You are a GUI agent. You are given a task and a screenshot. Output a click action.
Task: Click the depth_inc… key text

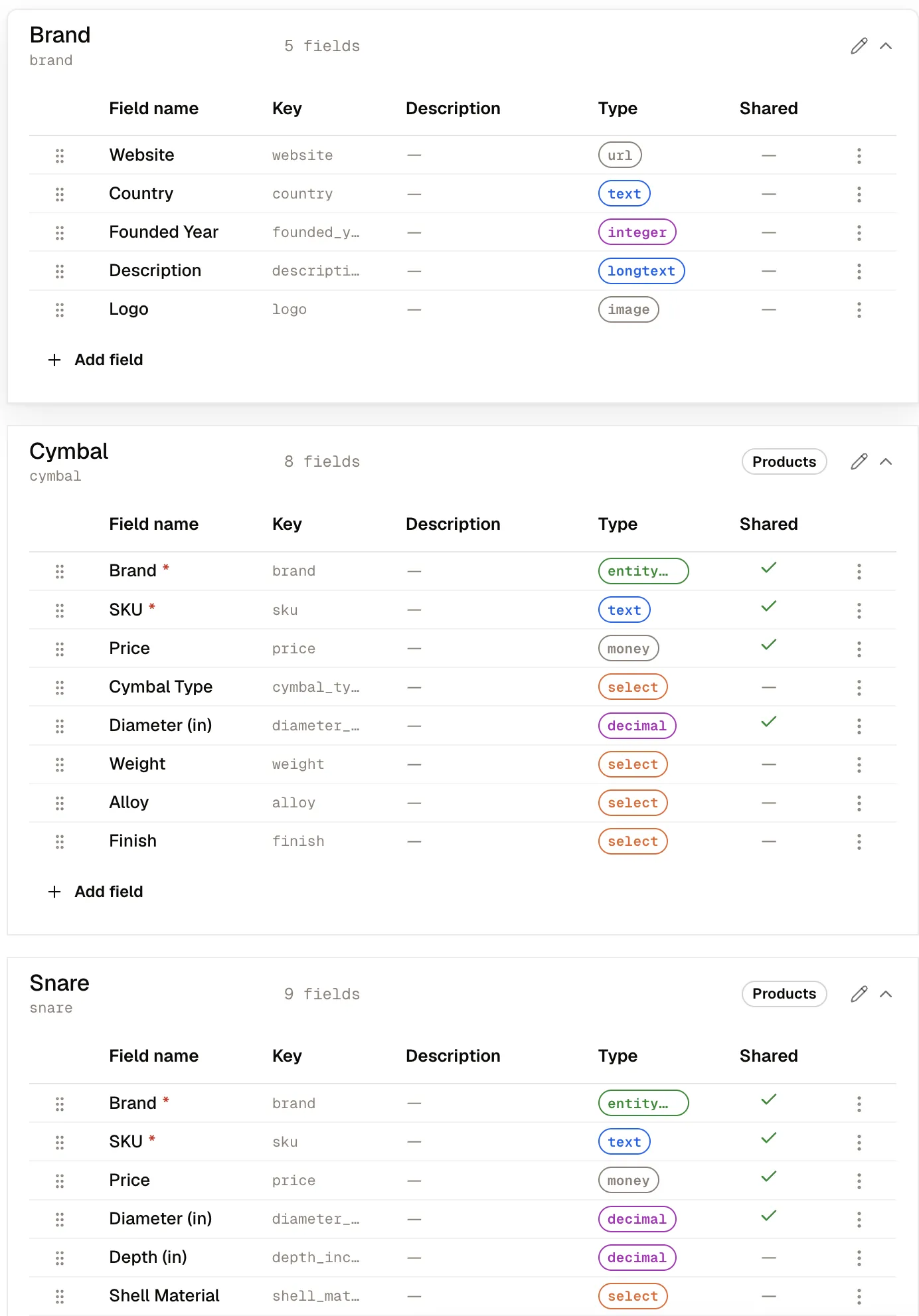click(316, 1258)
